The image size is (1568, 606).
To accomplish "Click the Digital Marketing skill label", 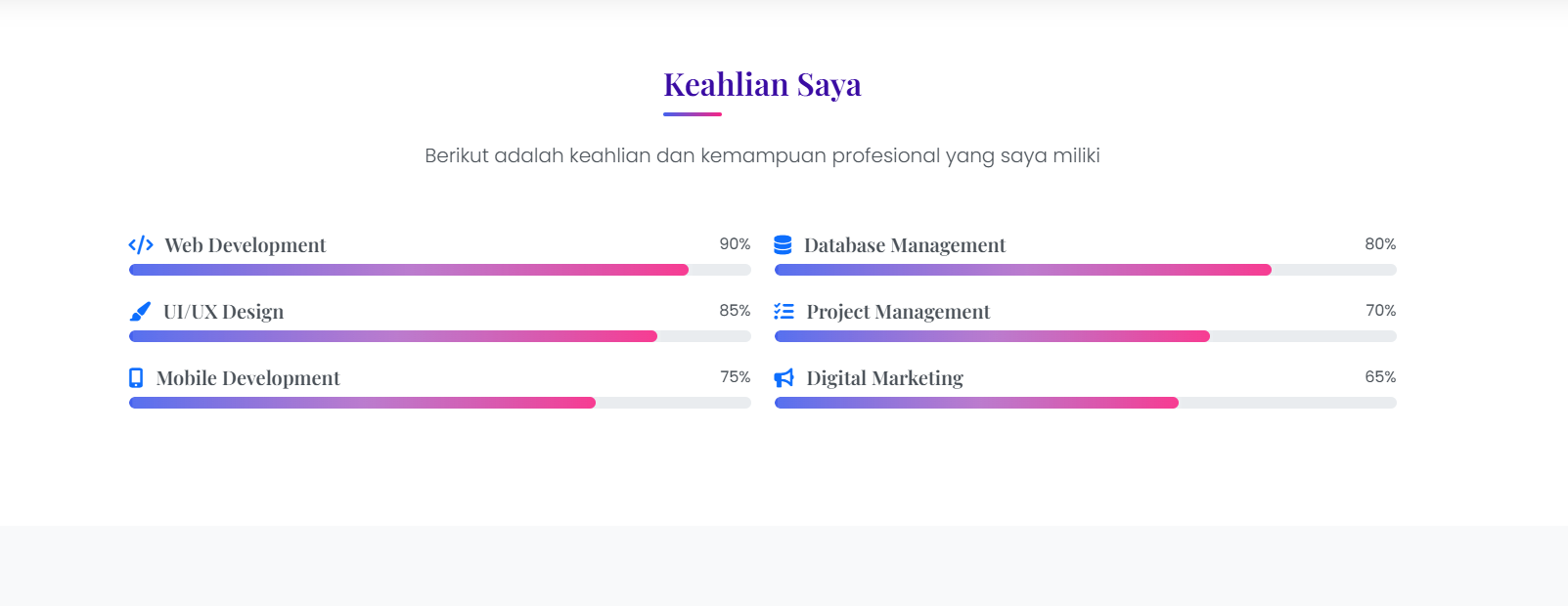I will (884, 378).
